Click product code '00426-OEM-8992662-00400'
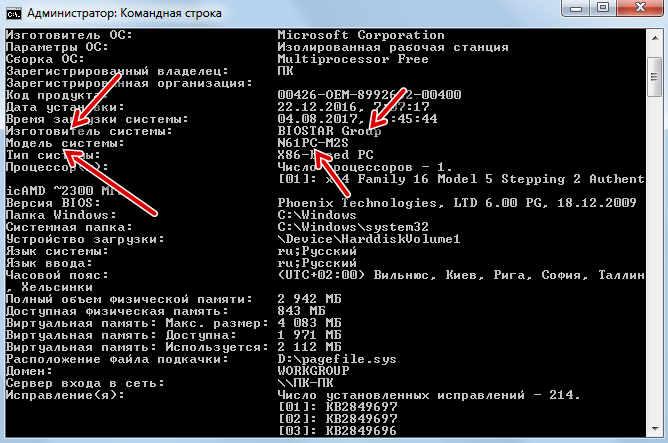668x443 pixels. click(x=369, y=95)
